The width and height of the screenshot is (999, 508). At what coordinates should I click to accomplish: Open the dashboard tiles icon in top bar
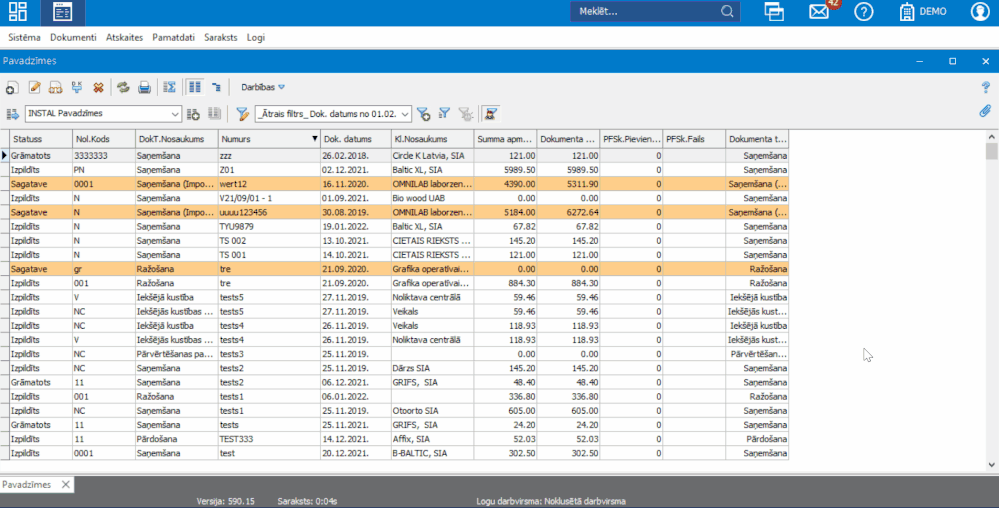coord(18,11)
